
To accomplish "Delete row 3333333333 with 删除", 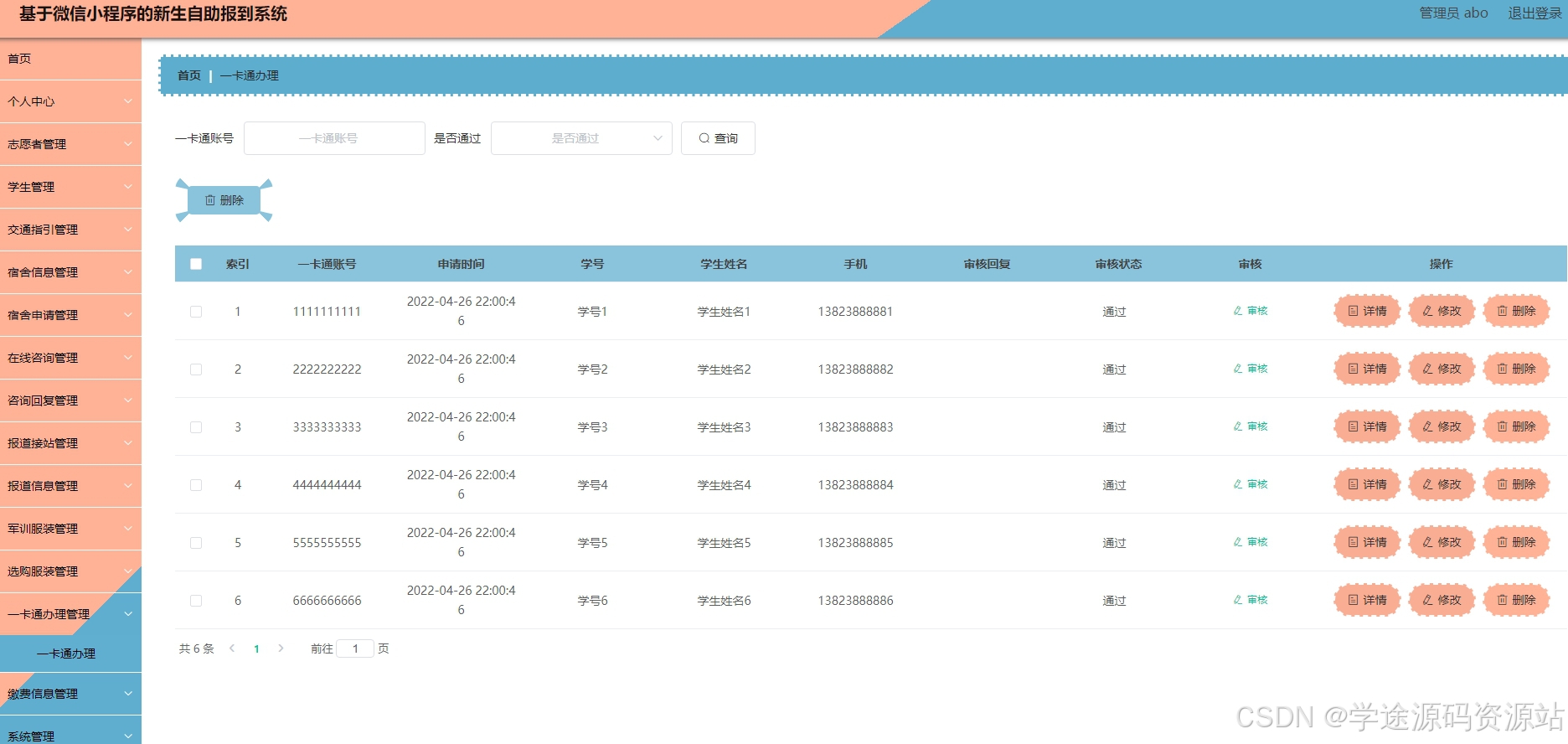I will (x=1516, y=426).
